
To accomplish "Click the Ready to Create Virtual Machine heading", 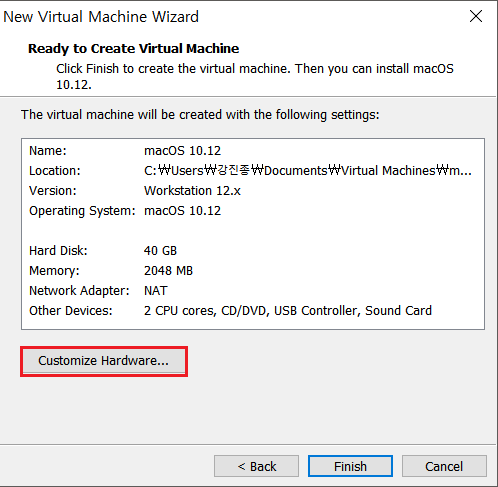I will (x=133, y=49).
